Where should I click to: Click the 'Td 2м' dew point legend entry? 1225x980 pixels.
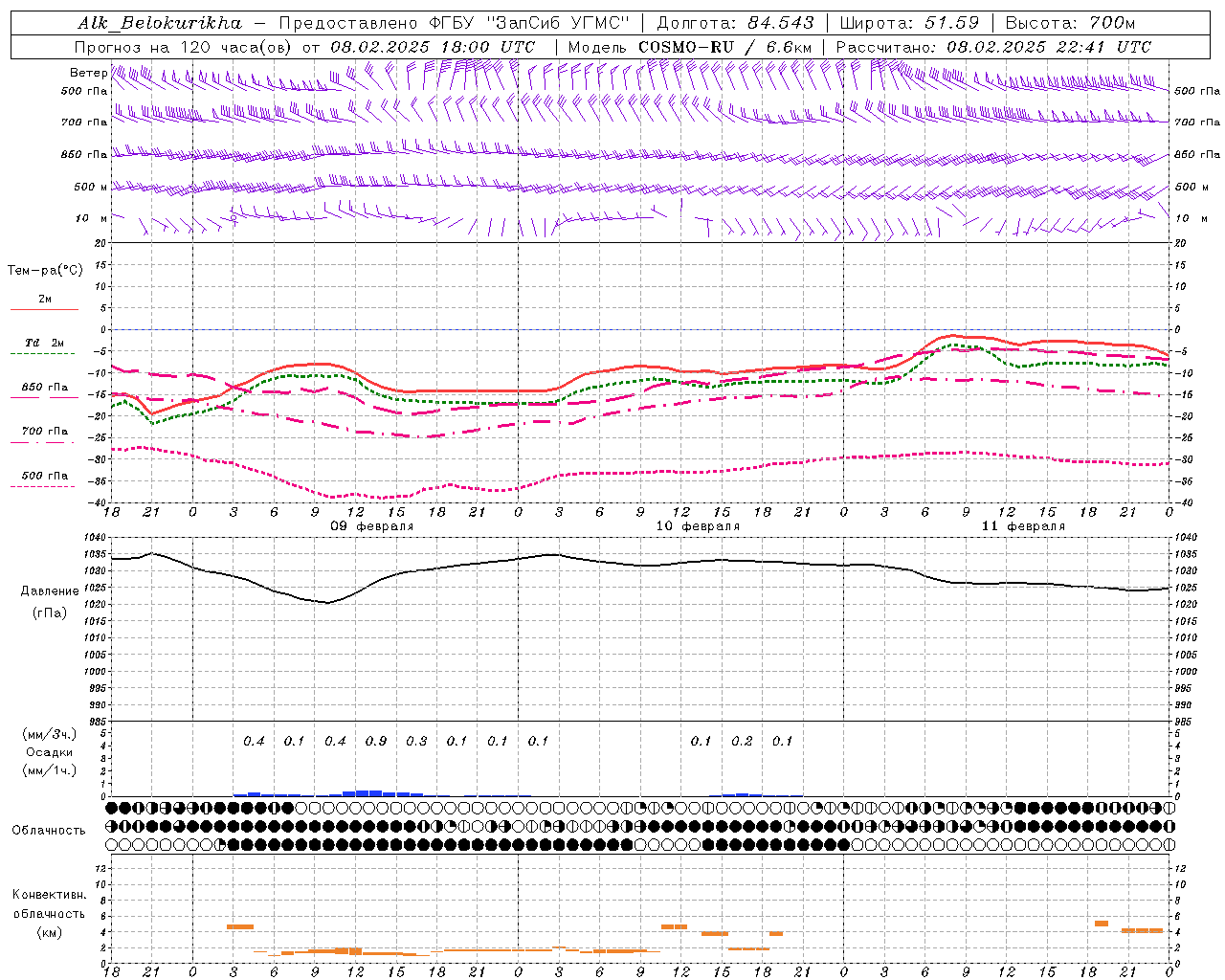point(45,343)
